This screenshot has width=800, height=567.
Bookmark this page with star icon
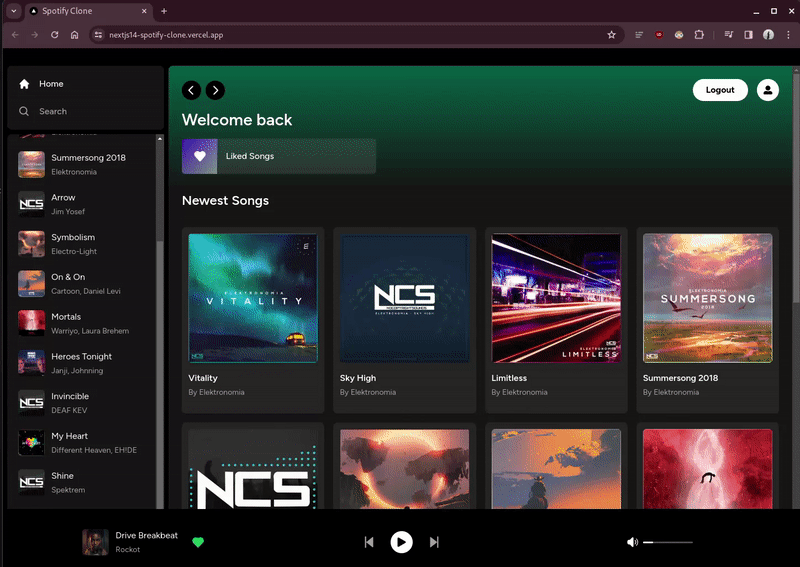click(611, 35)
